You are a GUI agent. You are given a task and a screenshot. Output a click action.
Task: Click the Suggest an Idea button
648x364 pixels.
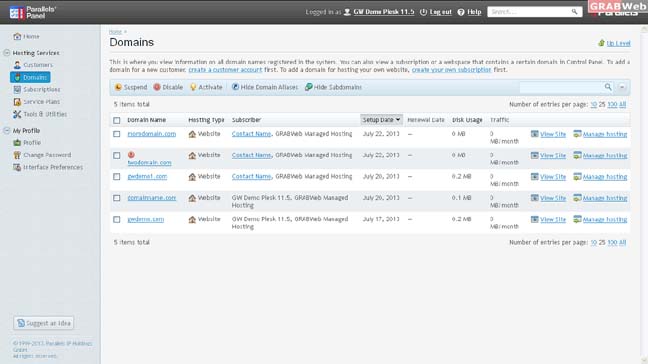click(x=43, y=323)
